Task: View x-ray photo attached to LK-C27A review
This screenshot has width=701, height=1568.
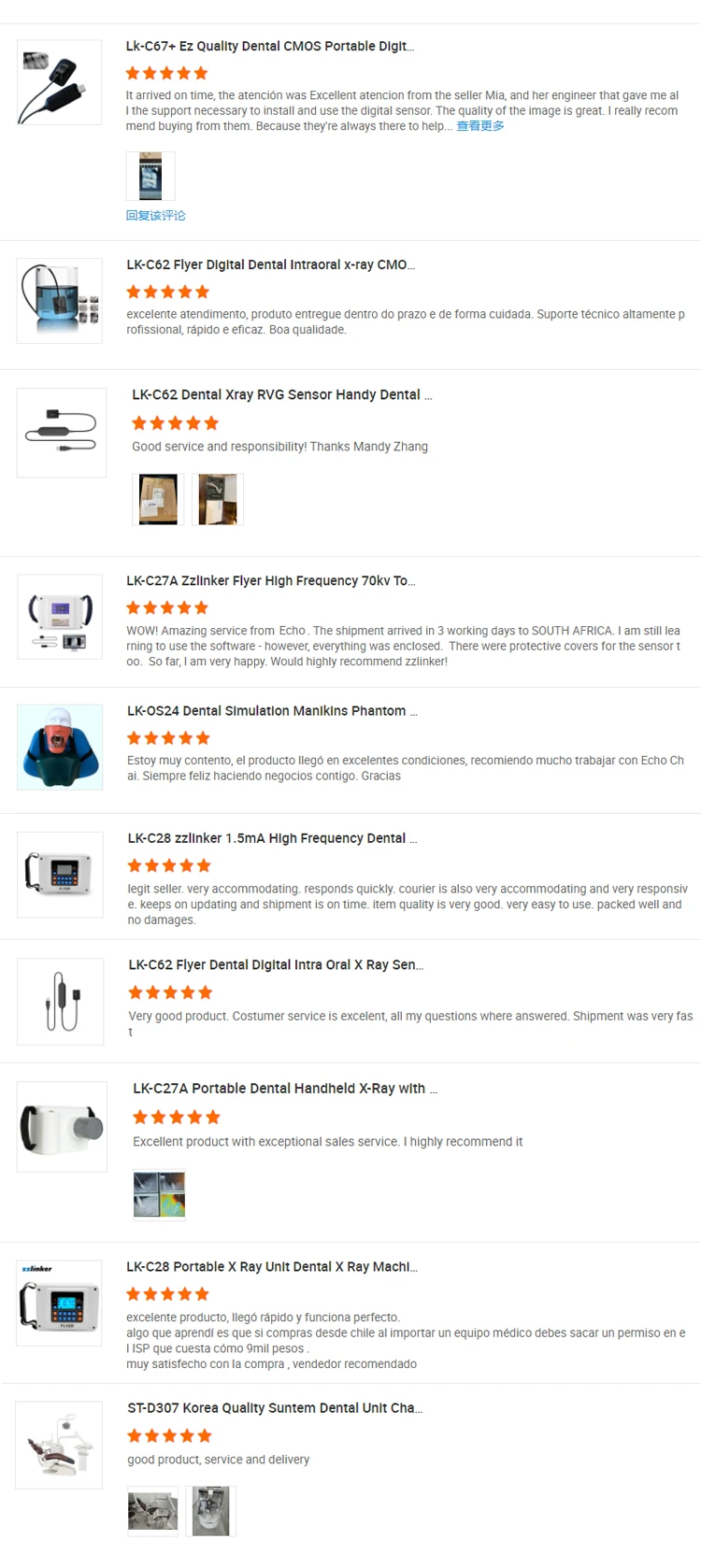Action: click(x=159, y=1194)
